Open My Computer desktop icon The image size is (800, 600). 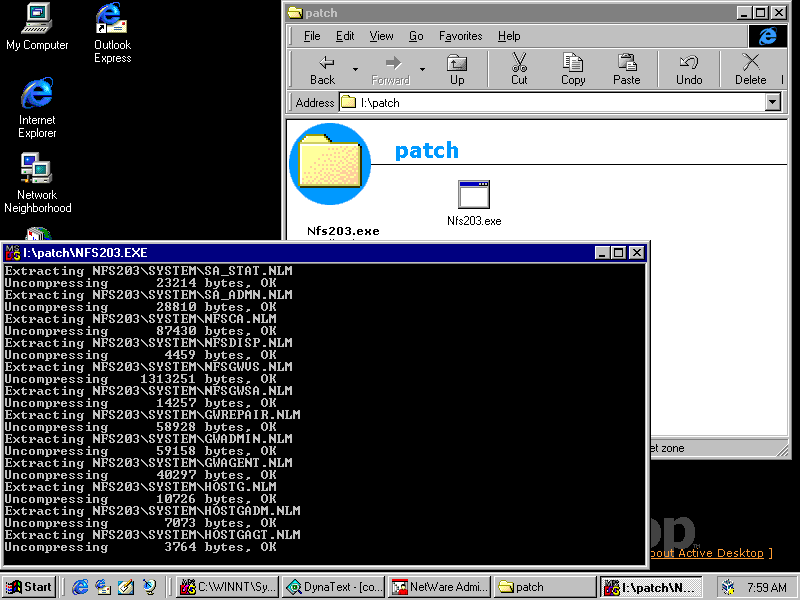[37, 27]
